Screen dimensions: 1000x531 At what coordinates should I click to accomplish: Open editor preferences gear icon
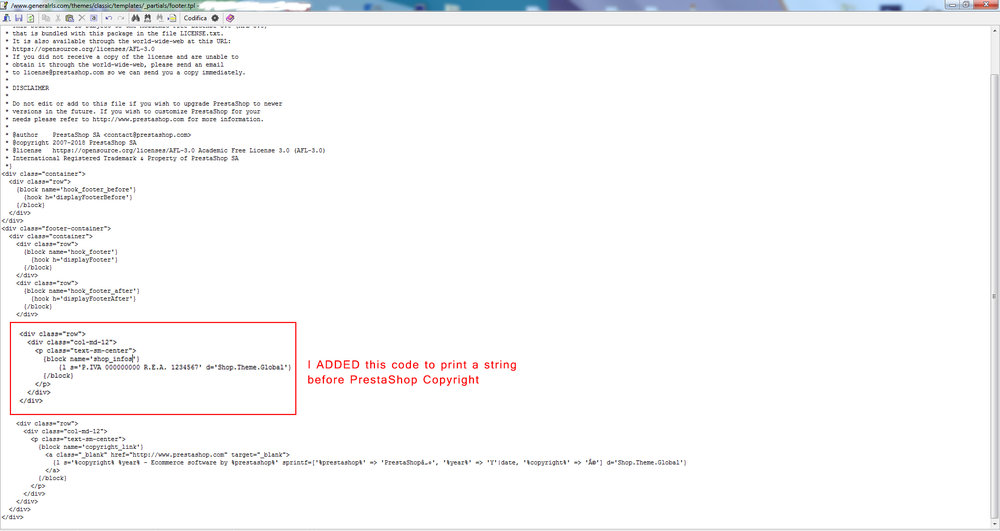pos(215,18)
